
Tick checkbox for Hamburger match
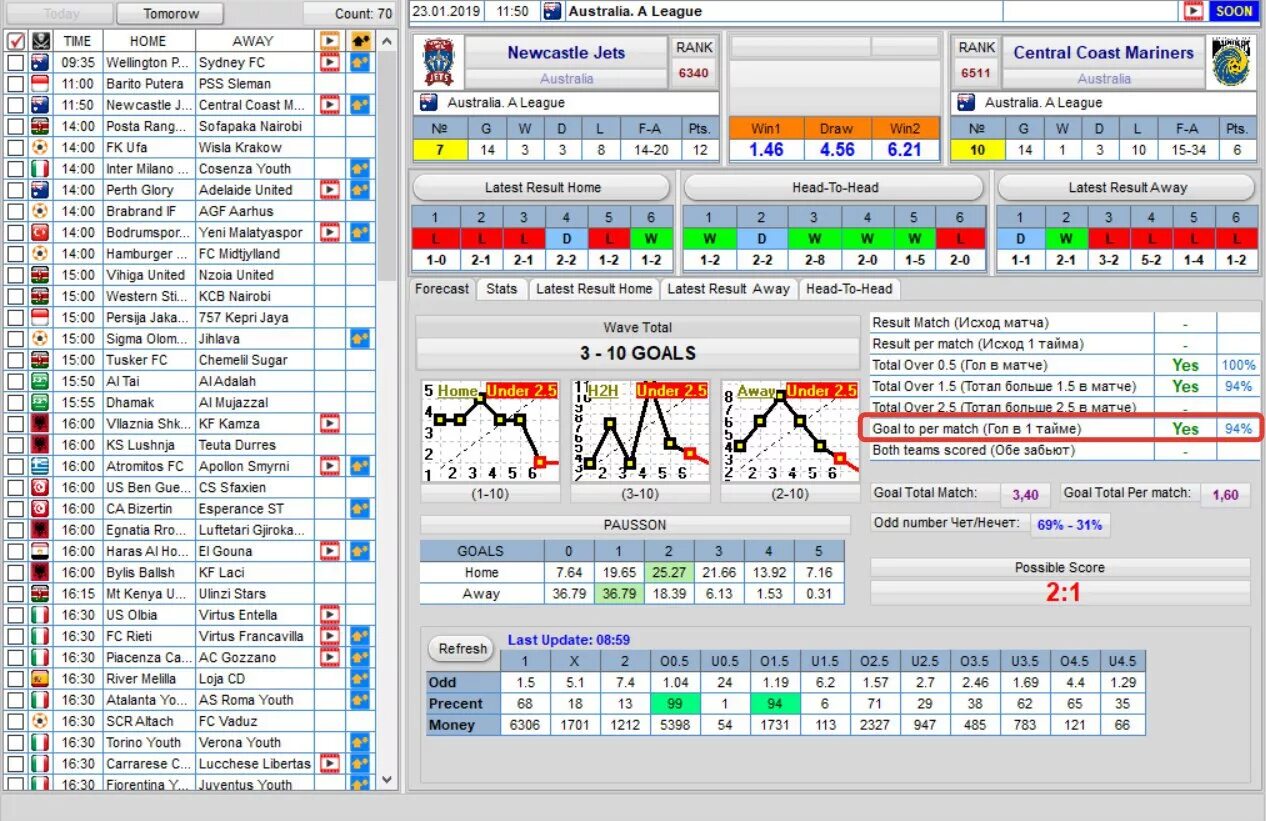pyautogui.click(x=15, y=254)
